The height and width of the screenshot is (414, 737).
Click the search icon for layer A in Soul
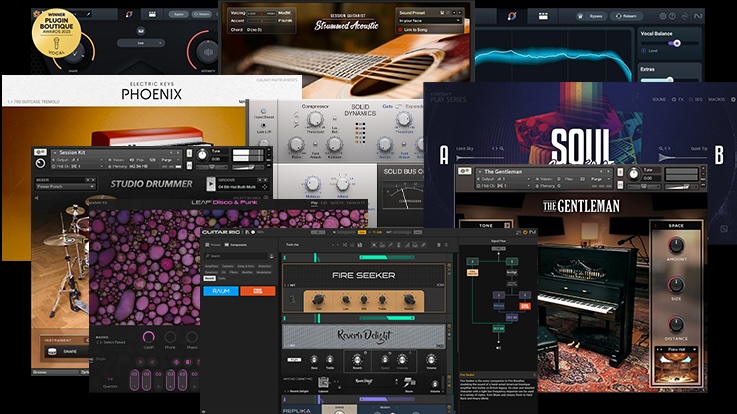502,148
